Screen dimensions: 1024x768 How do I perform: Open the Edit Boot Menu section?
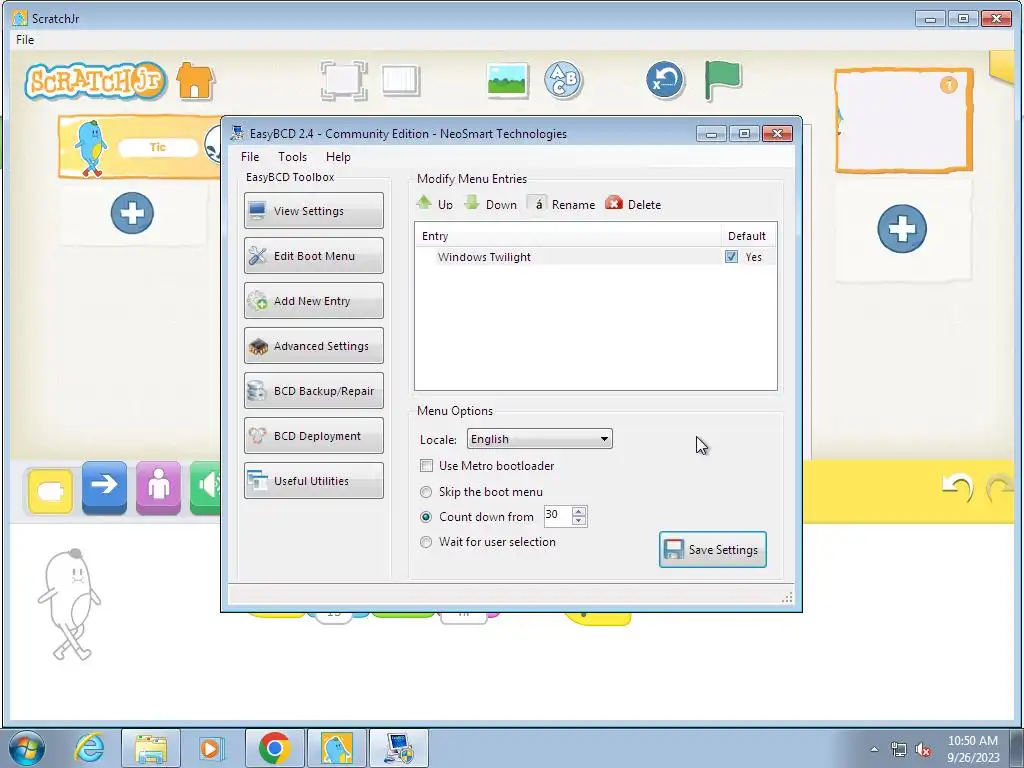tap(313, 255)
